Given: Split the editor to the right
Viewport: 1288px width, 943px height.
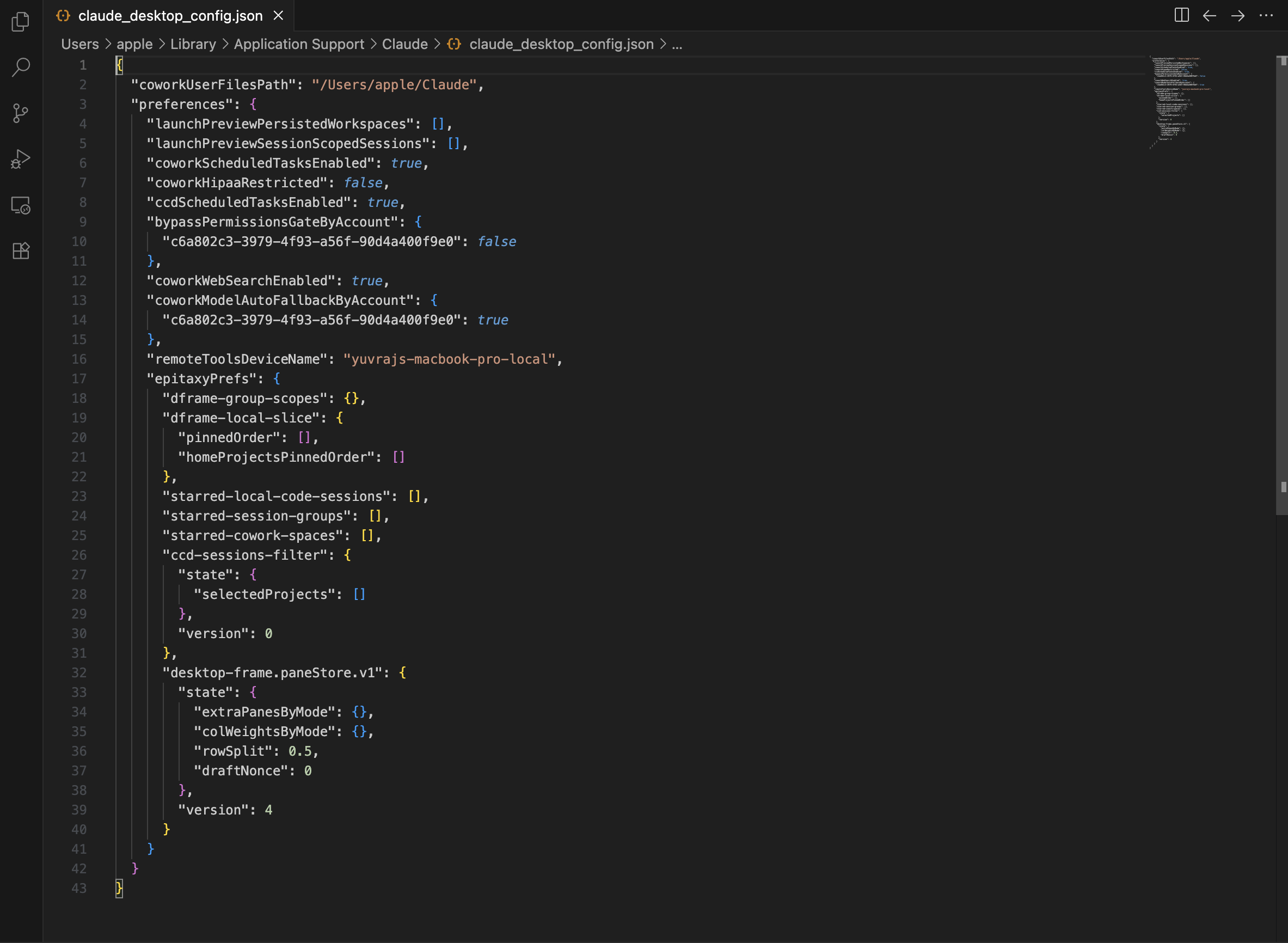Looking at the screenshot, I should click(1181, 15).
